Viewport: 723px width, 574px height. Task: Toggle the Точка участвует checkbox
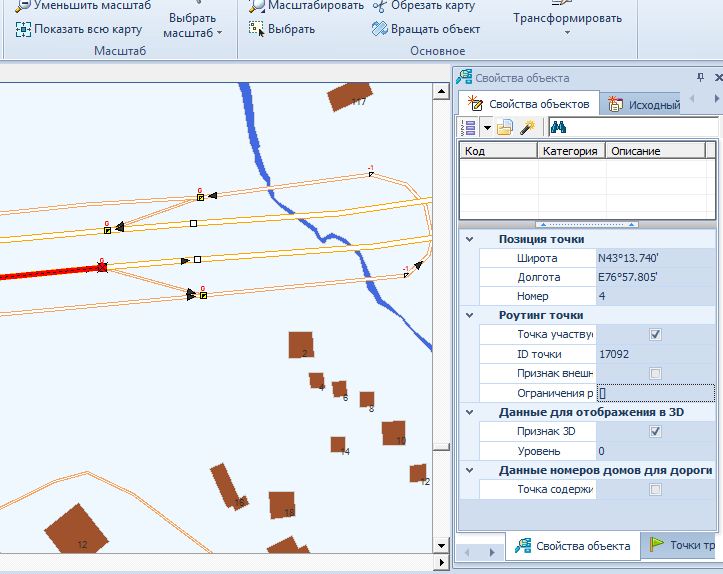pos(655,335)
